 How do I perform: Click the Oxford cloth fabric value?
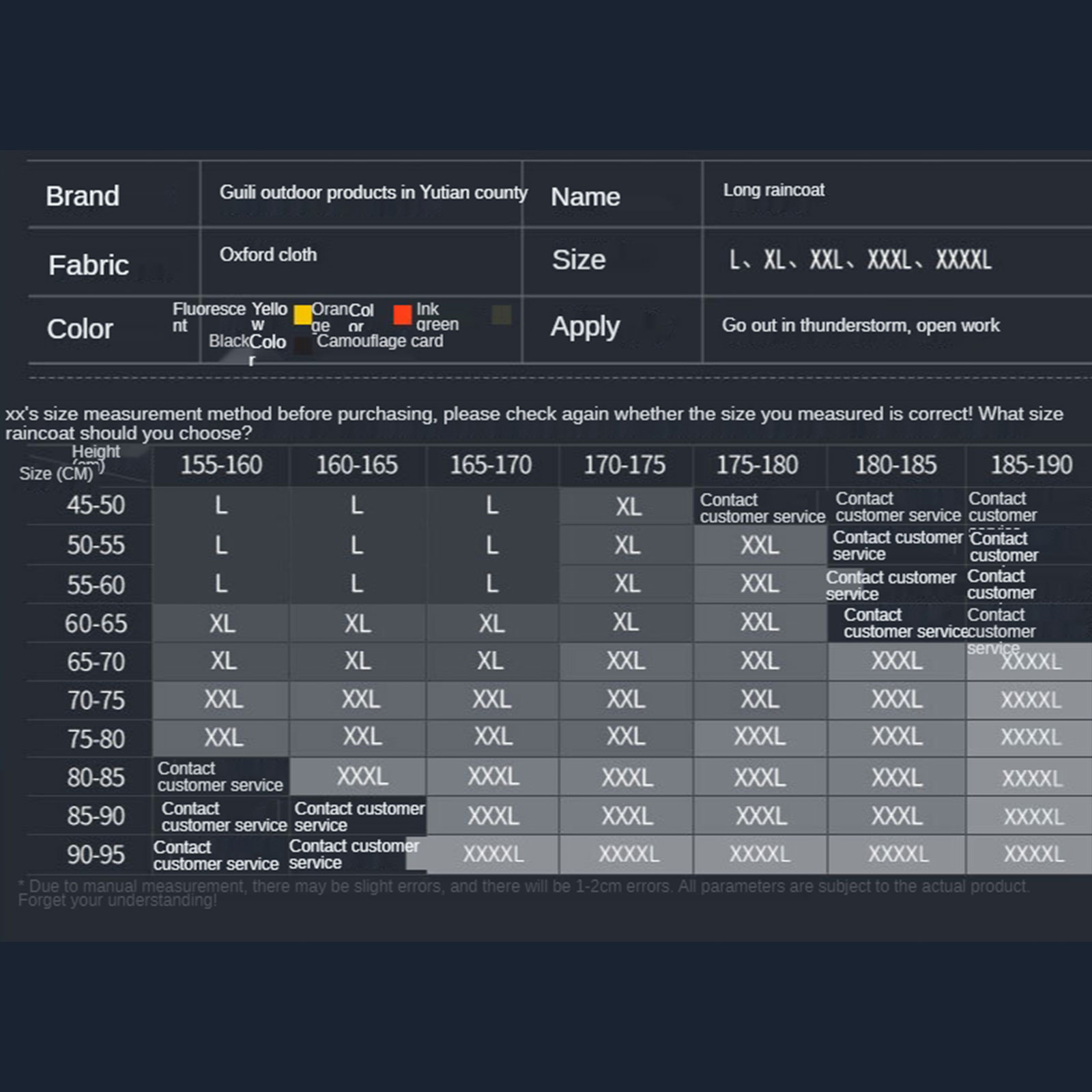[x=268, y=255]
